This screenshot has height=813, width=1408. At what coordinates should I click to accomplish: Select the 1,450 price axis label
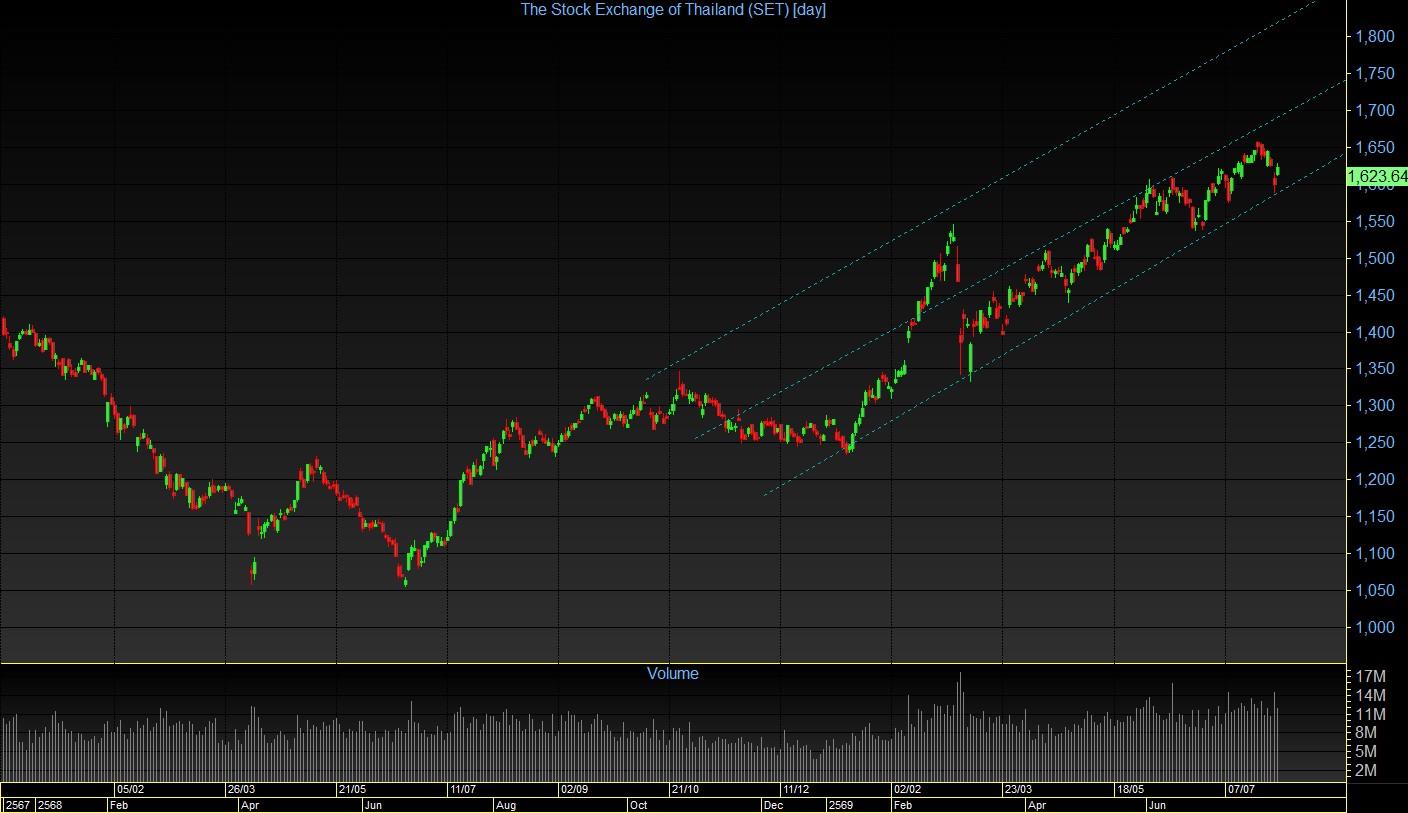click(1374, 295)
